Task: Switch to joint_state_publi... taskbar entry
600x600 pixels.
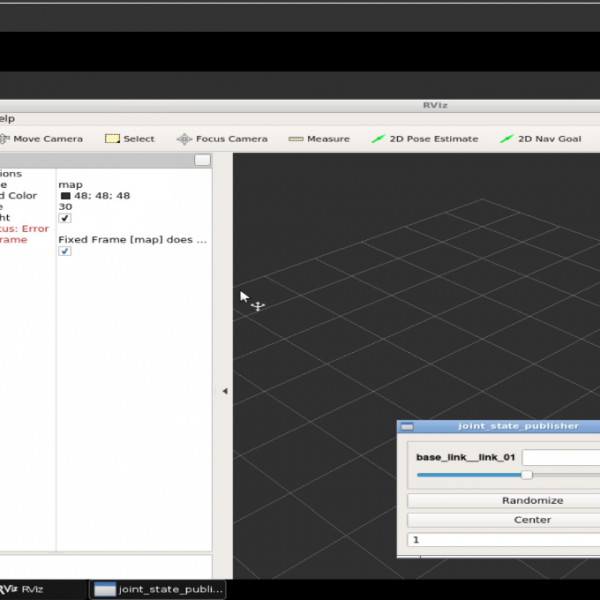Action: [158, 589]
